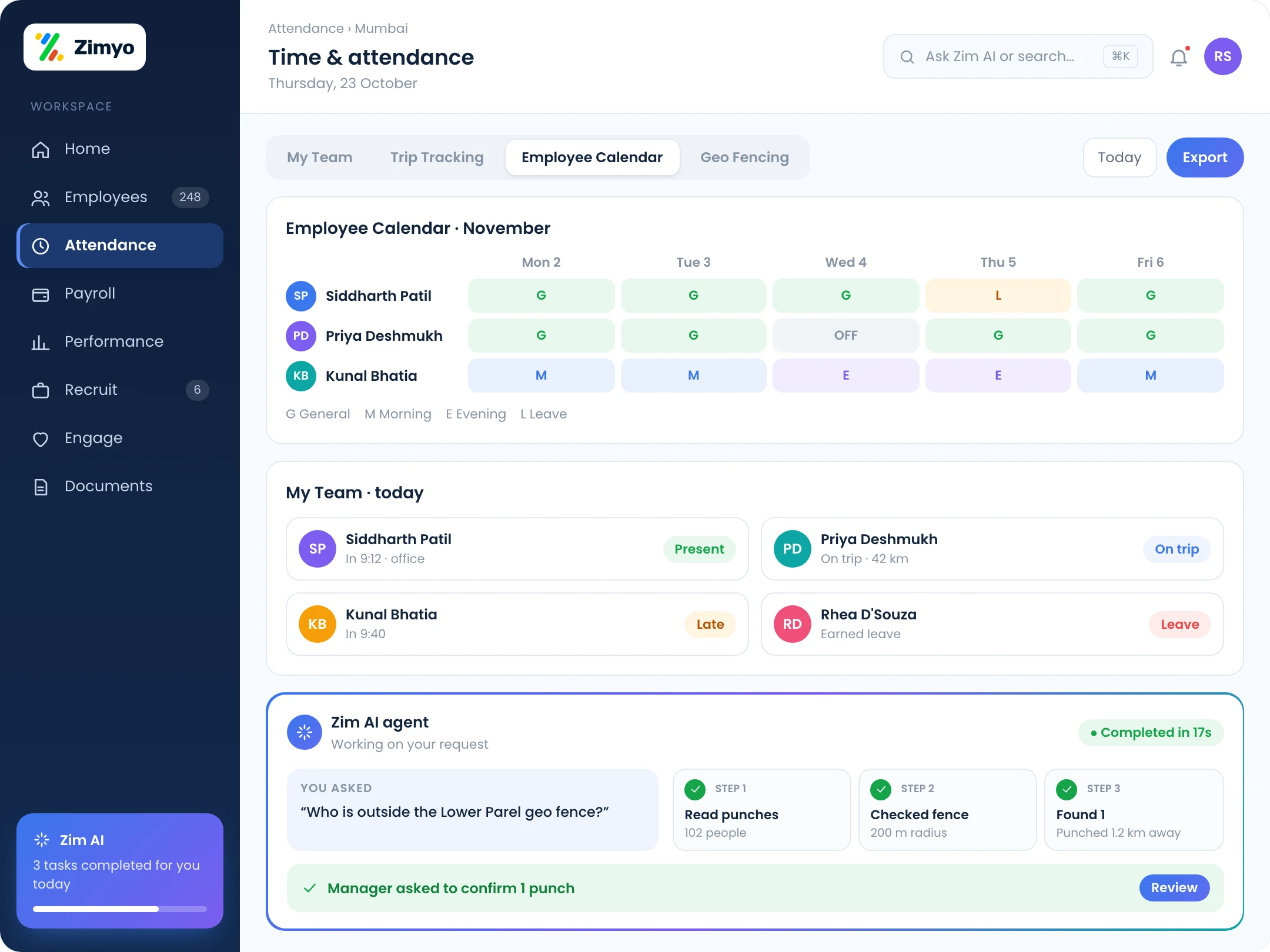
Task: Select Siddharth Patil's Thu 5 leave cell
Action: point(998,296)
